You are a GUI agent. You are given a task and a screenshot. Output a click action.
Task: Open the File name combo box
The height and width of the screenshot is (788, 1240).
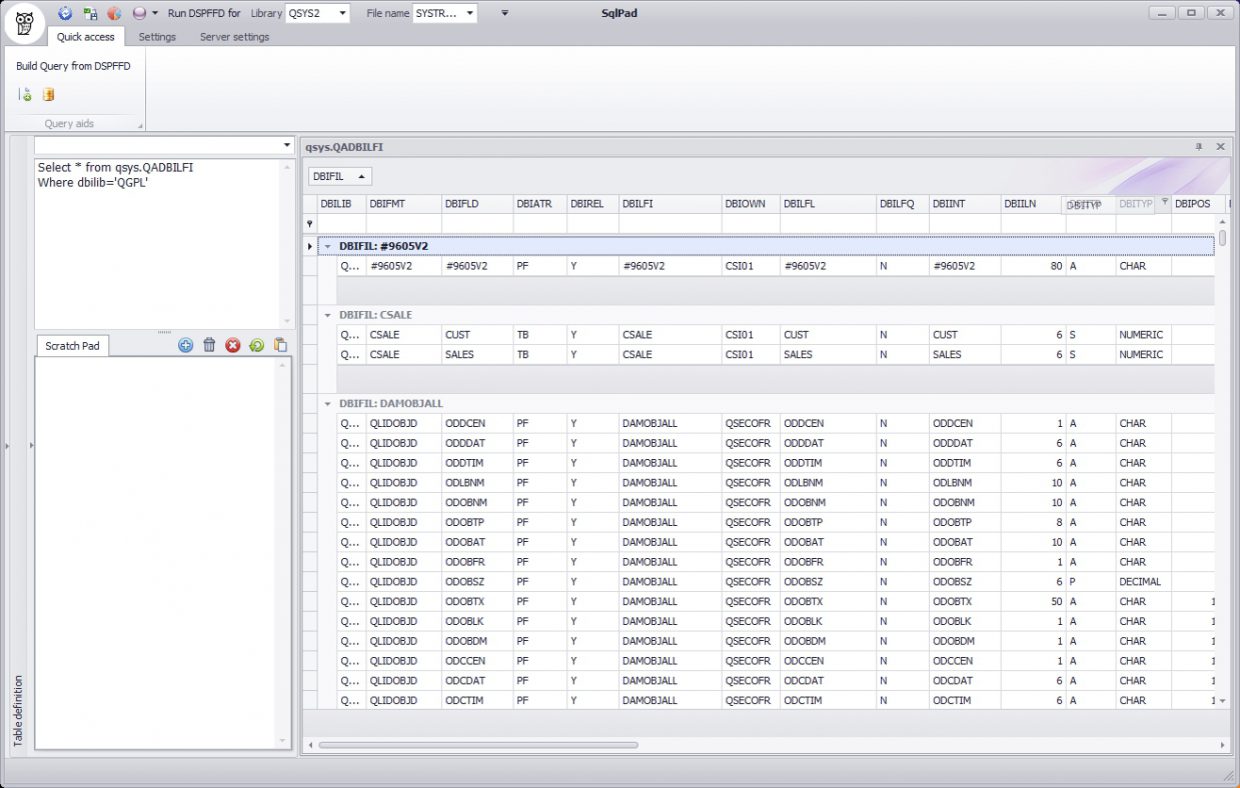pyautogui.click(x=445, y=13)
